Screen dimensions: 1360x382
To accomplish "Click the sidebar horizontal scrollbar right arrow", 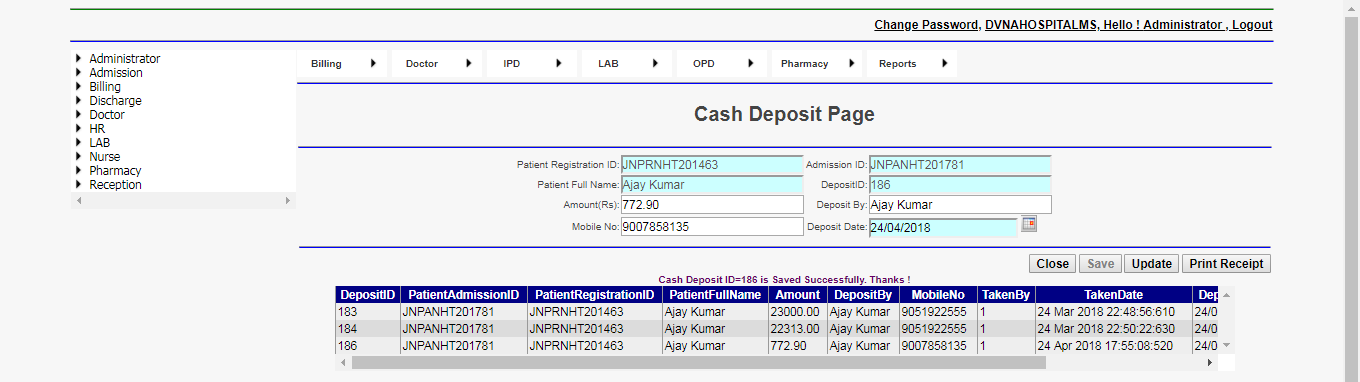I will pos(288,201).
